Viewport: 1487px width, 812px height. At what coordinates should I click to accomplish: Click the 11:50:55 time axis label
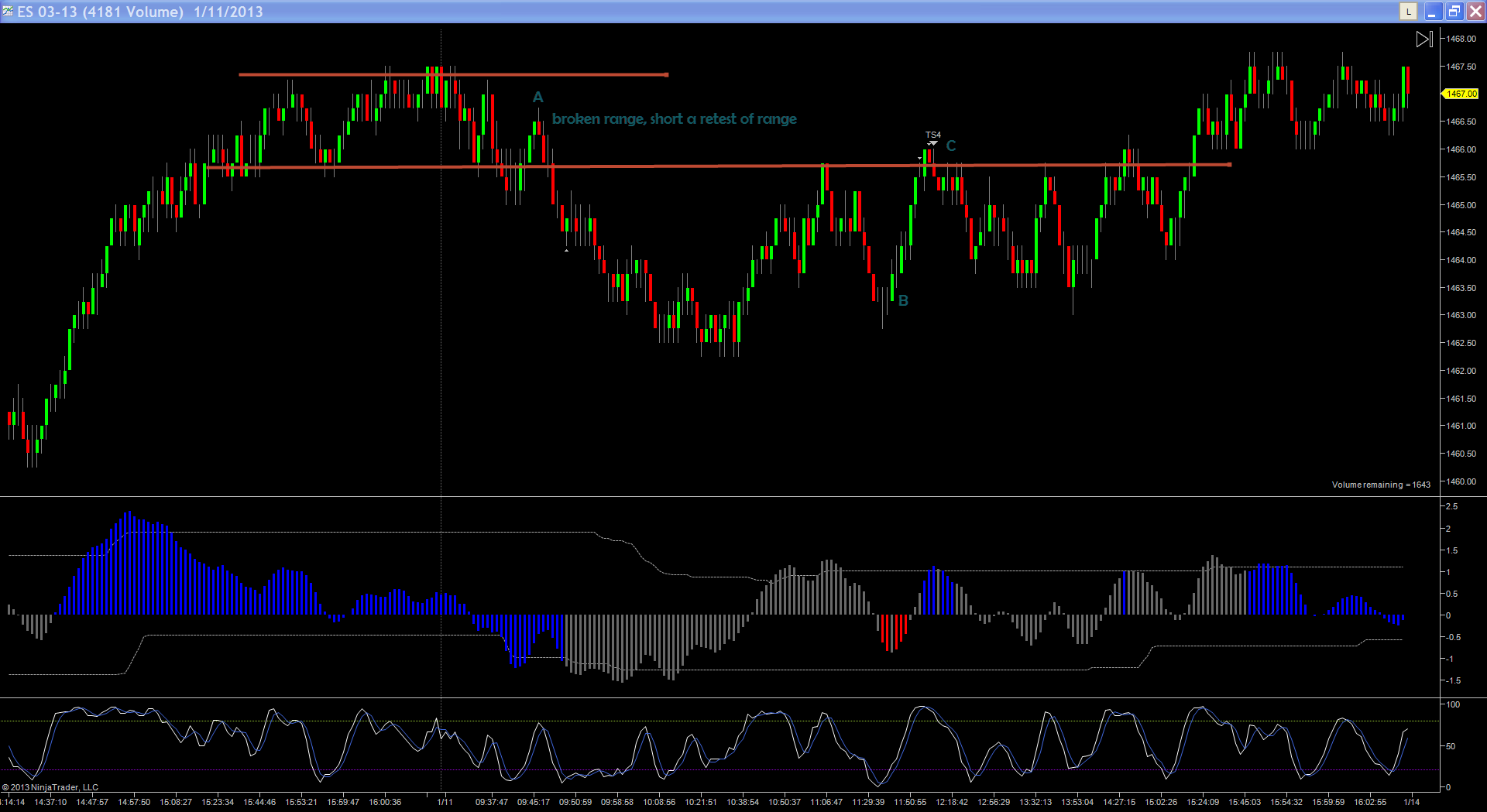[910, 802]
